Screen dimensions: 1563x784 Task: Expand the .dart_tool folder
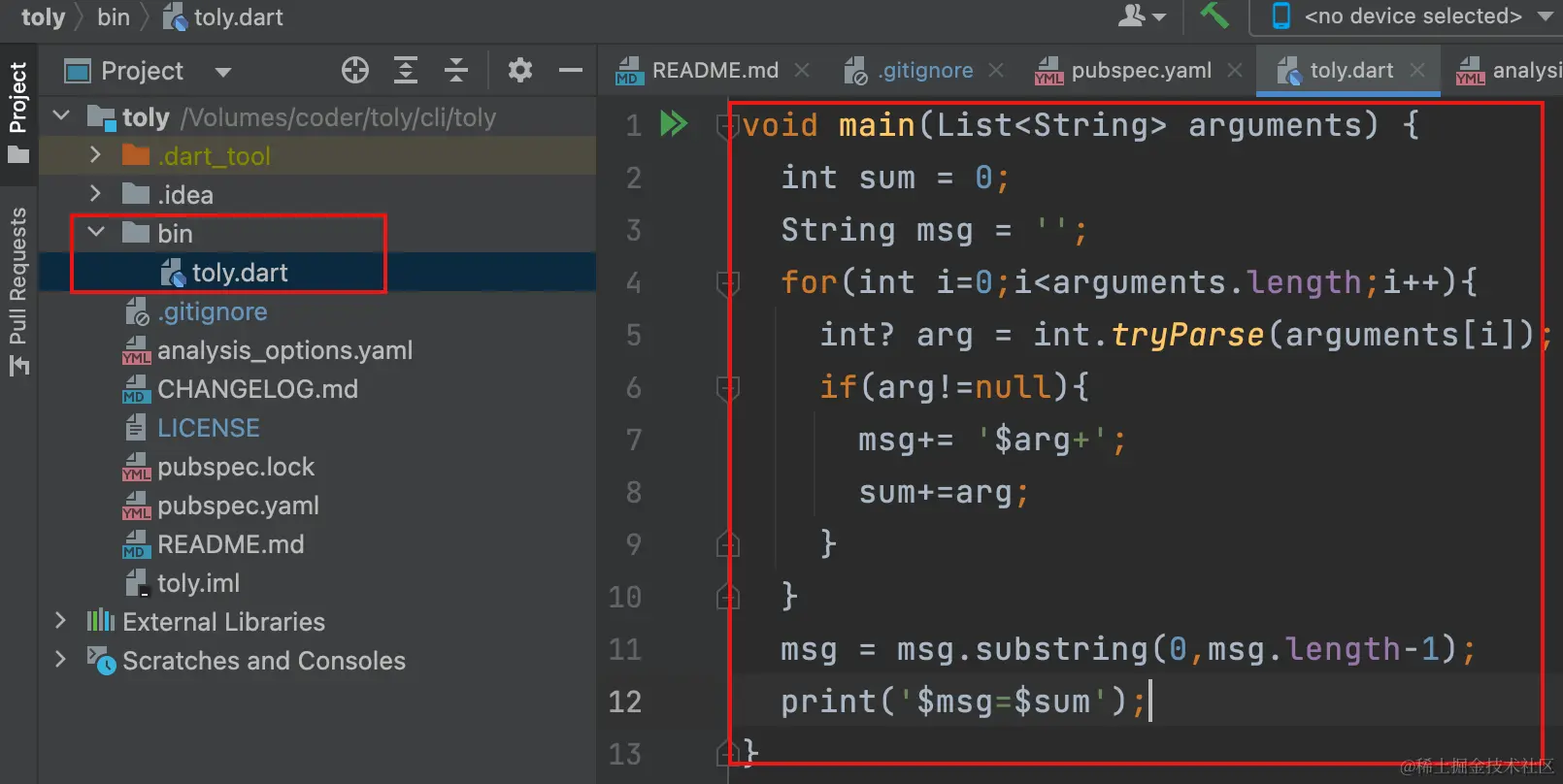pyautogui.click(x=95, y=155)
